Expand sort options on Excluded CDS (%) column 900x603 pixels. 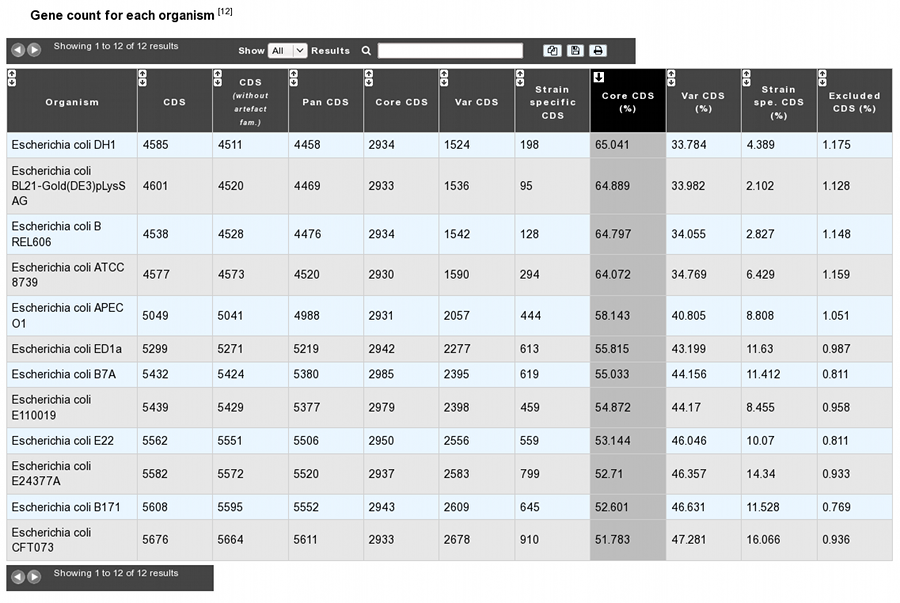point(822,78)
